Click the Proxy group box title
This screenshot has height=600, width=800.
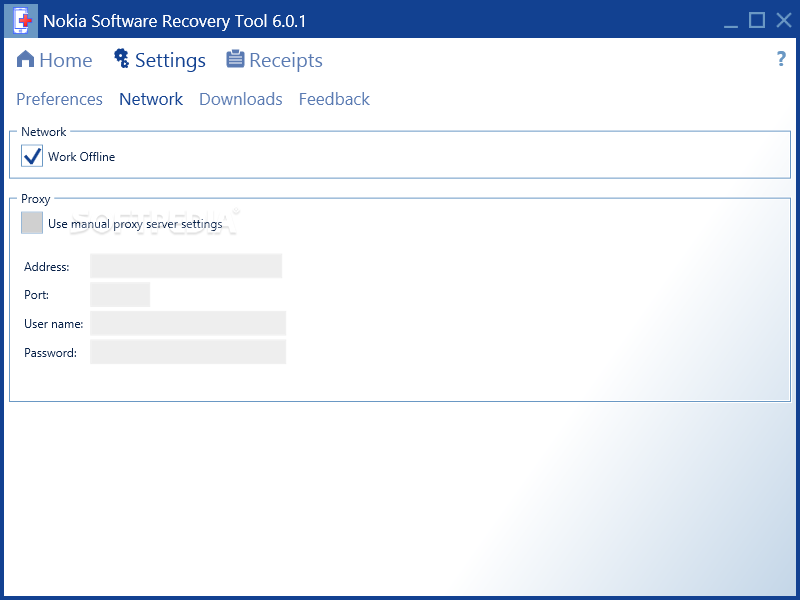point(36,199)
